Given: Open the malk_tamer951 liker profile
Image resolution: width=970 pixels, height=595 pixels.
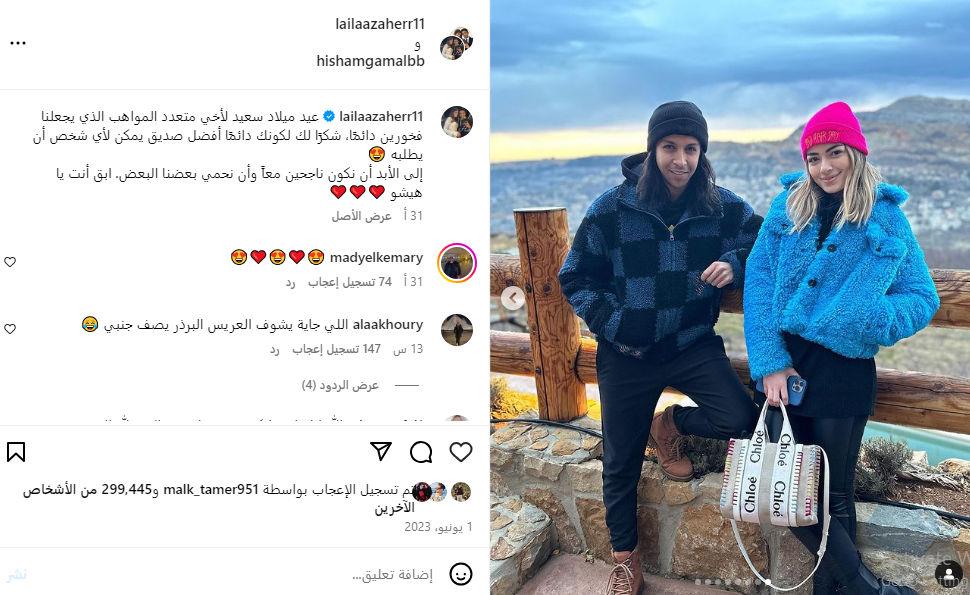Looking at the screenshot, I should [x=210, y=489].
